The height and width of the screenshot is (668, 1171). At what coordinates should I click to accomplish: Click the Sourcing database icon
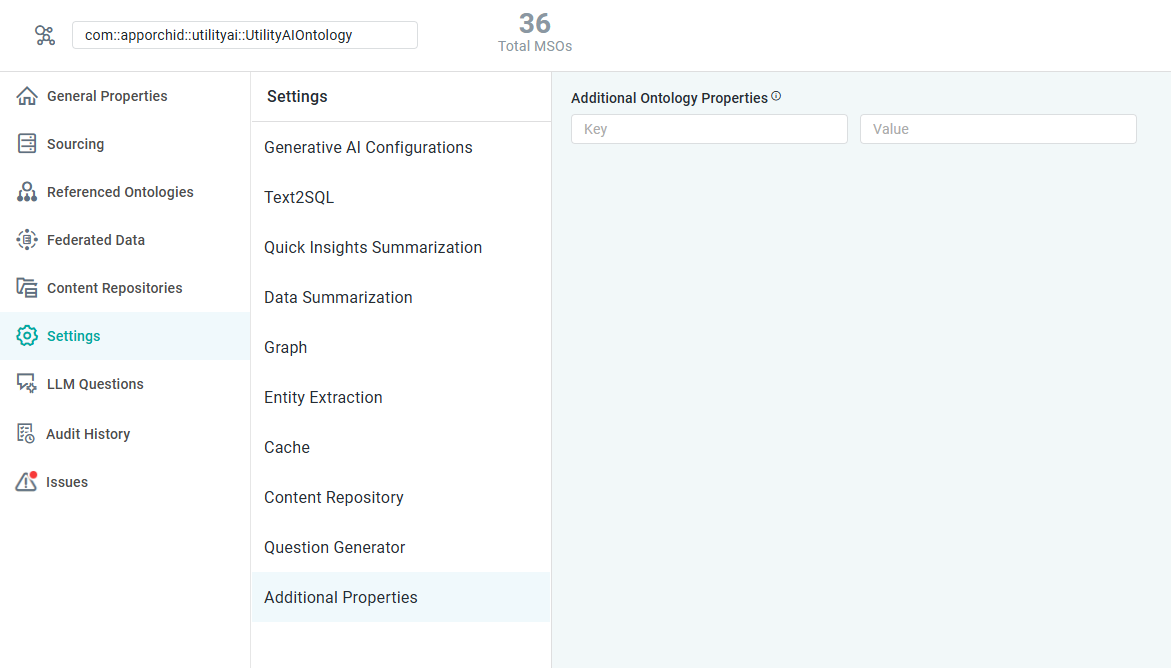(27, 144)
